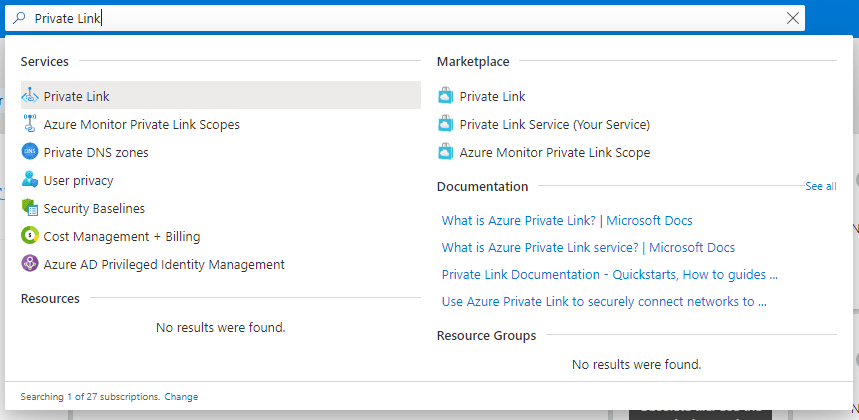The height and width of the screenshot is (420, 859).
Task: Click Private Link Service (Your Service) marketplace icon
Action: pos(446,124)
